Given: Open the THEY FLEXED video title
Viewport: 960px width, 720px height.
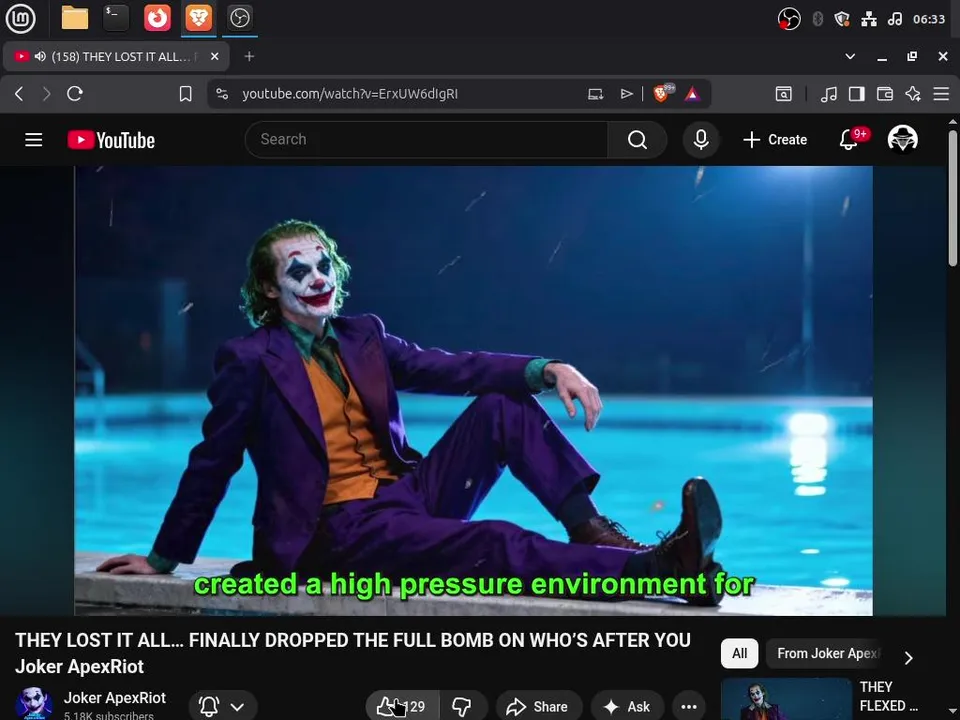Looking at the screenshot, I should [888, 696].
